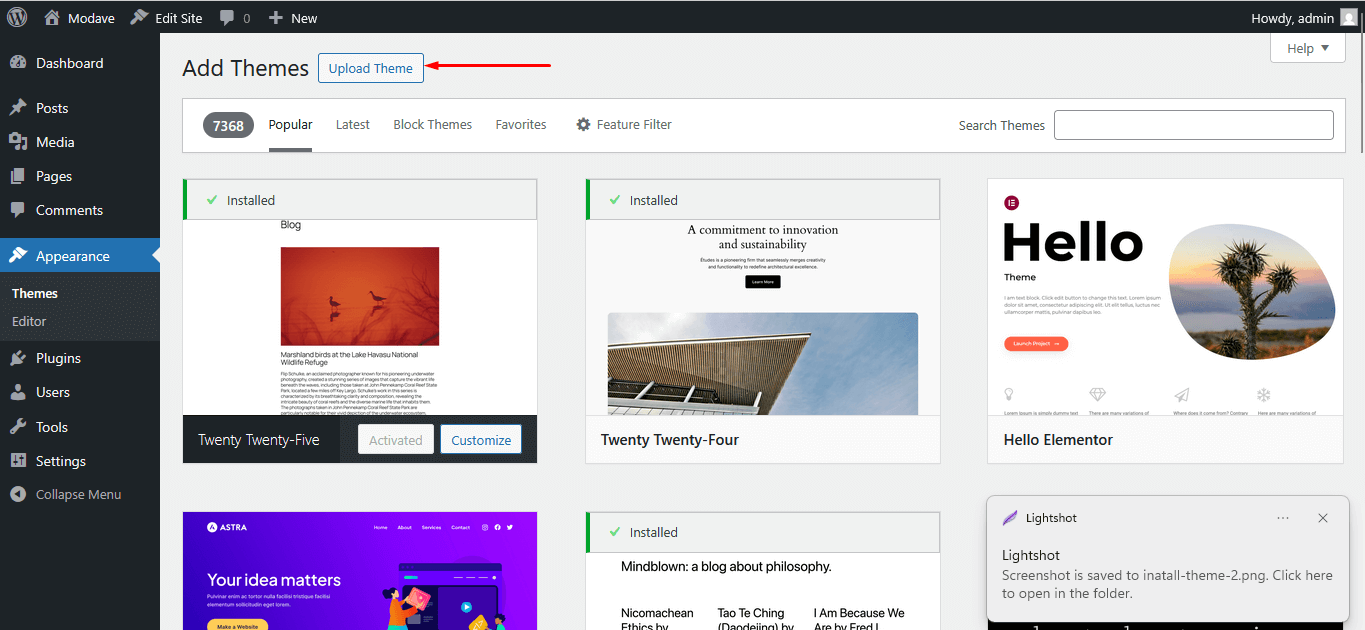Click Users in the sidebar
The image size is (1365, 630).
(x=53, y=392)
